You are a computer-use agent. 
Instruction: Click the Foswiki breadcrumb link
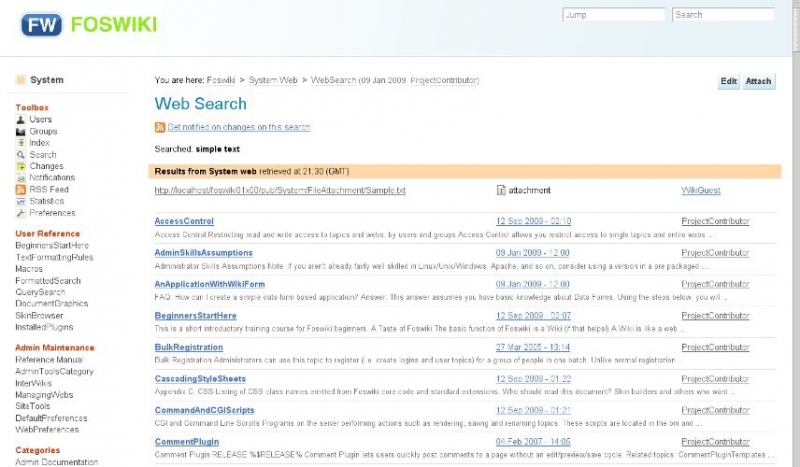[221, 80]
